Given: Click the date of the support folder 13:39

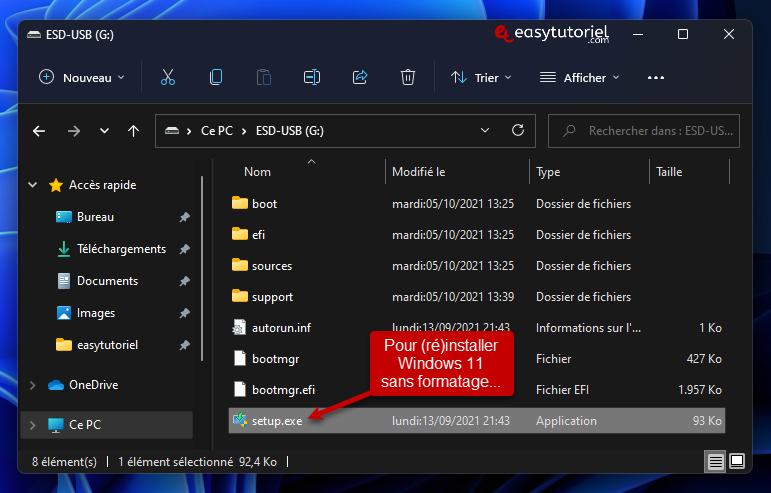Looking at the screenshot, I should point(453,297).
